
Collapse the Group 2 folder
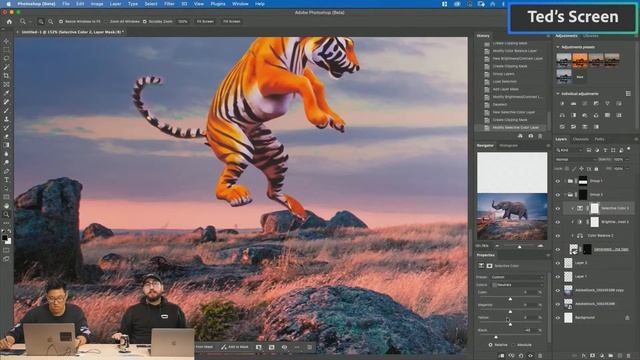pyautogui.click(x=565, y=195)
